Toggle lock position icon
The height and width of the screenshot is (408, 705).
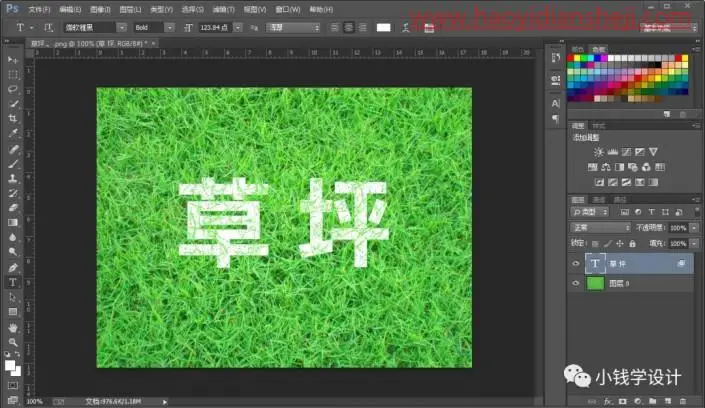pyautogui.click(x=620, y=243)
